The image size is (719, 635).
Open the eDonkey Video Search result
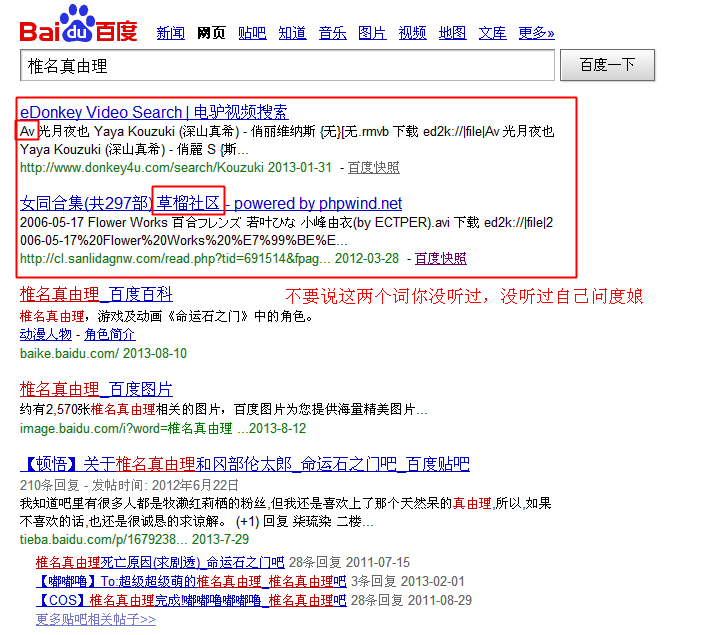(x=154, y=112)
